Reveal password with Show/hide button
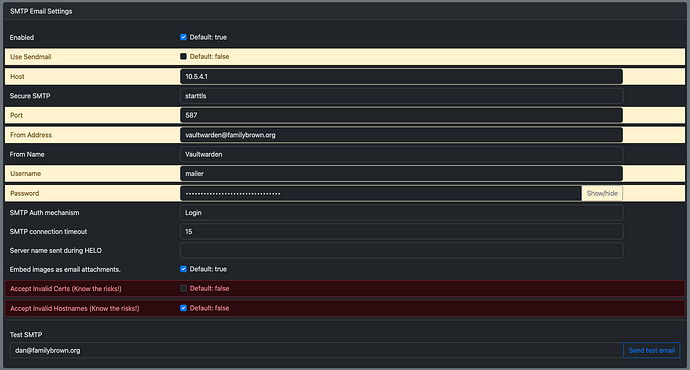This screenshot has height=370, width=690. click(602, 193)
